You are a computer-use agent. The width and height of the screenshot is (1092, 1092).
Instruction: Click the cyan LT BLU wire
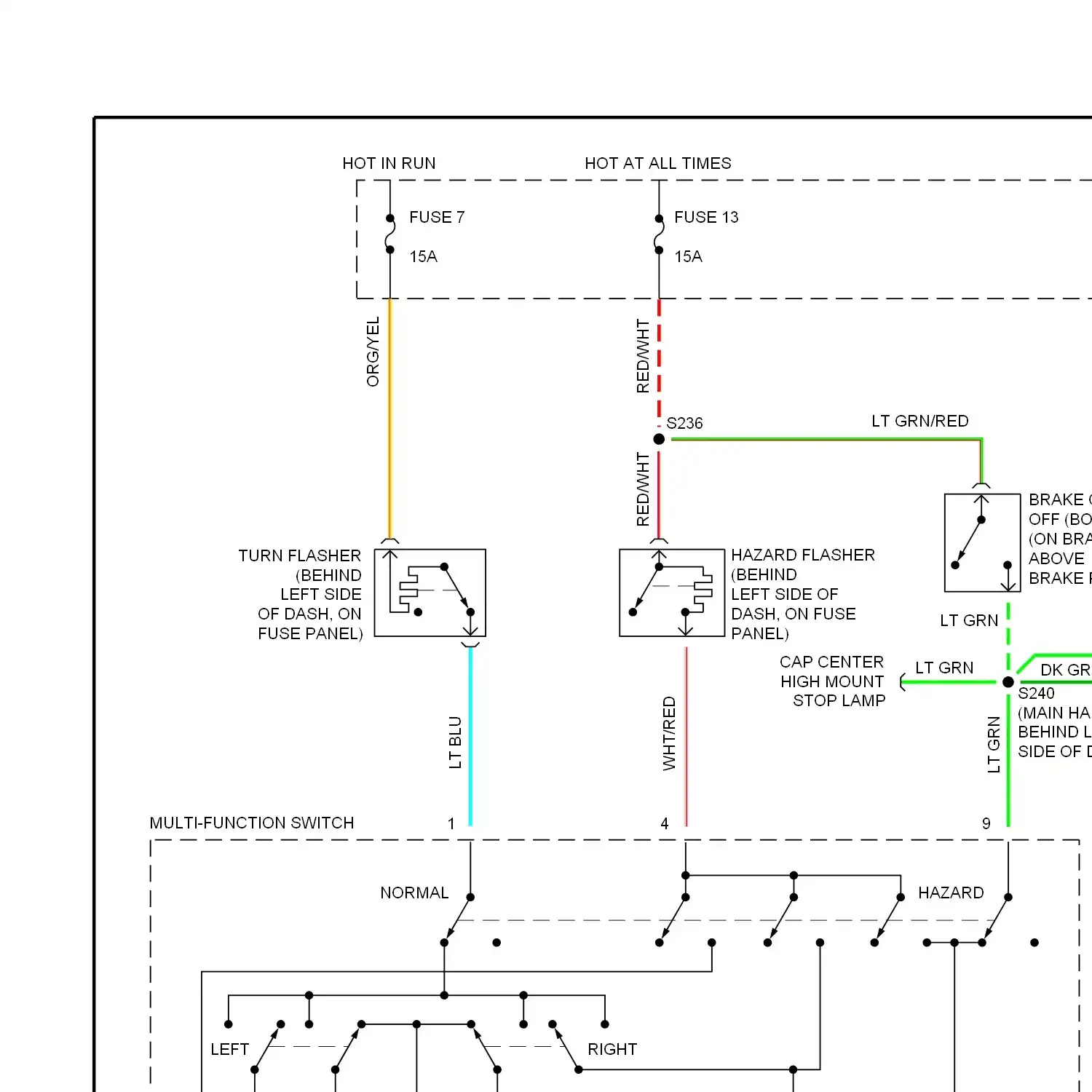coord(470,735)
